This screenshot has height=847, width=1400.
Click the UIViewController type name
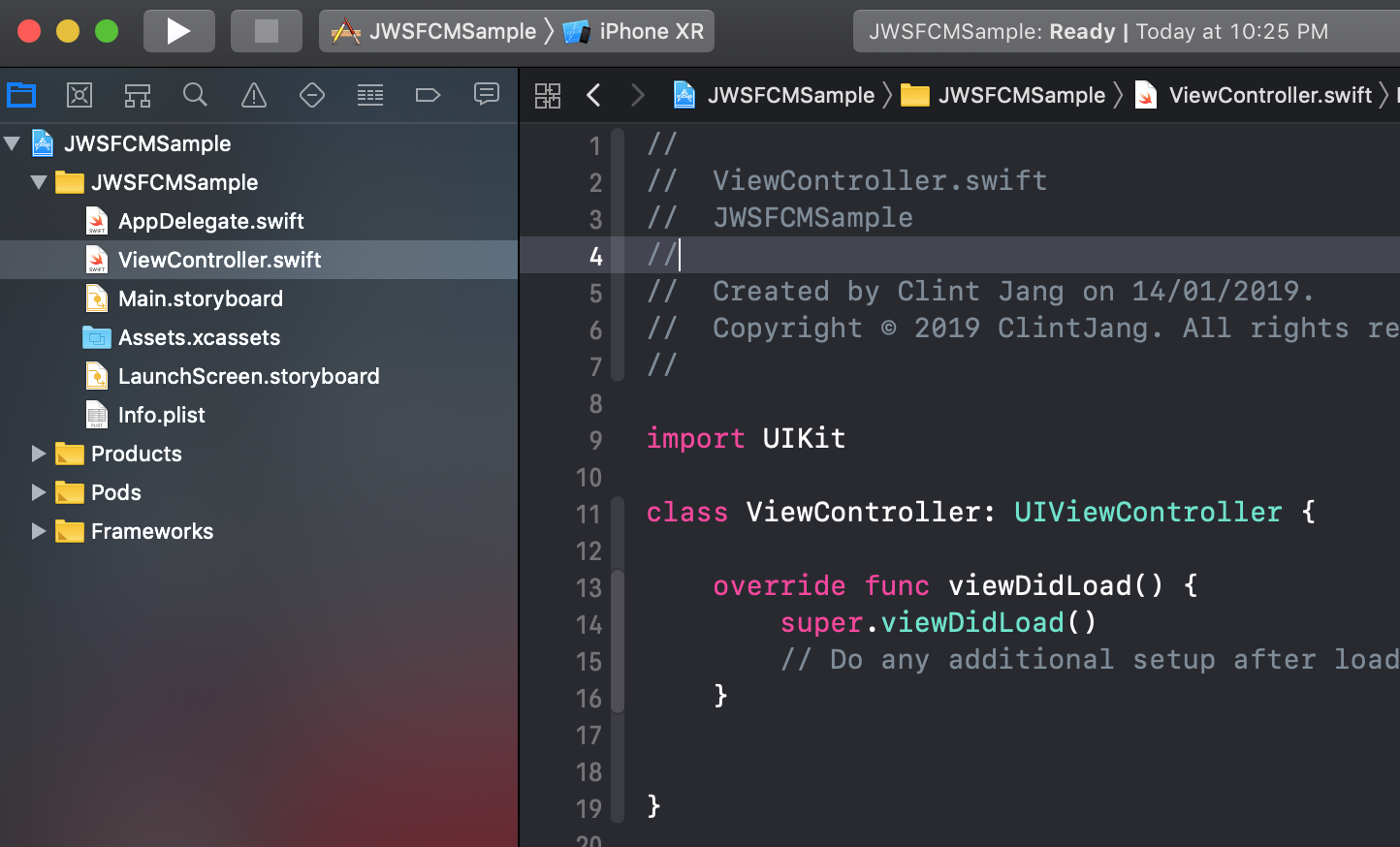click(x=1148, y=512)
